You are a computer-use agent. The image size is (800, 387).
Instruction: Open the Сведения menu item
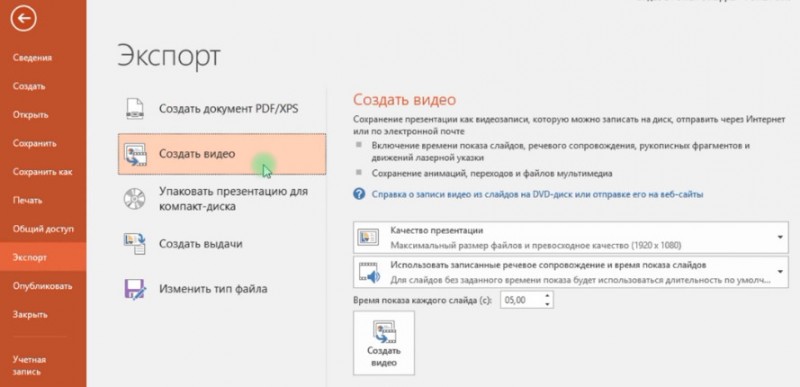[32, 58]
